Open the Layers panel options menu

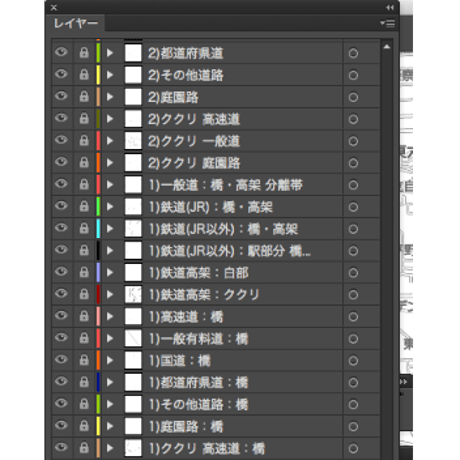pyautogui.click(x=387, y=23)
